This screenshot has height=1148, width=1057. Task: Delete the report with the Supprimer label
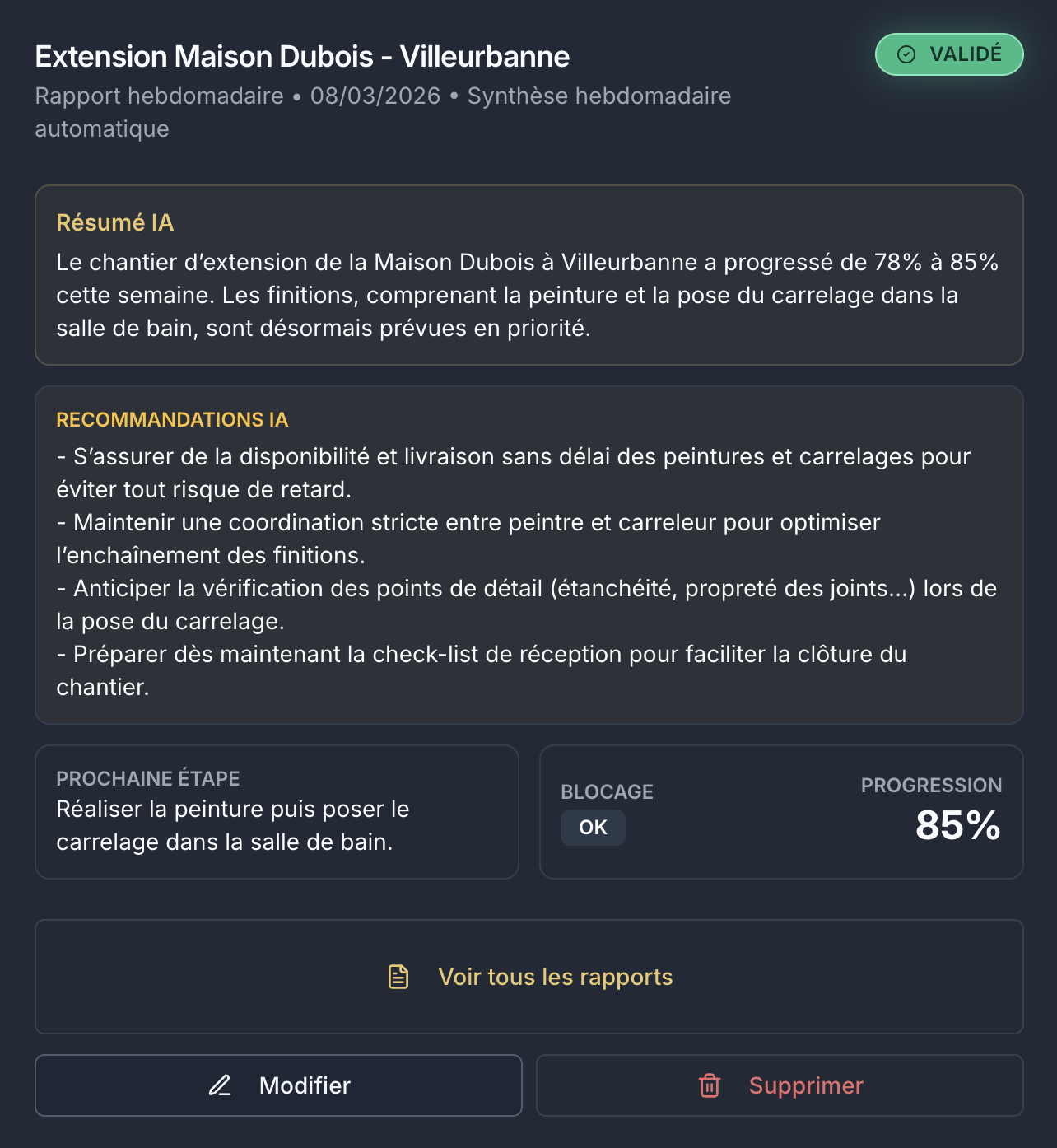806,1085
